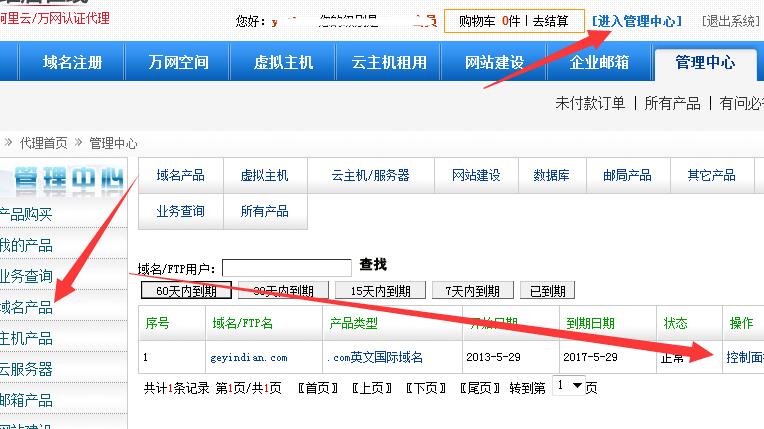This screenshot has width=764, height=429.
Task: Click the geyindian.com domain entry
Action: pos(250,357)
